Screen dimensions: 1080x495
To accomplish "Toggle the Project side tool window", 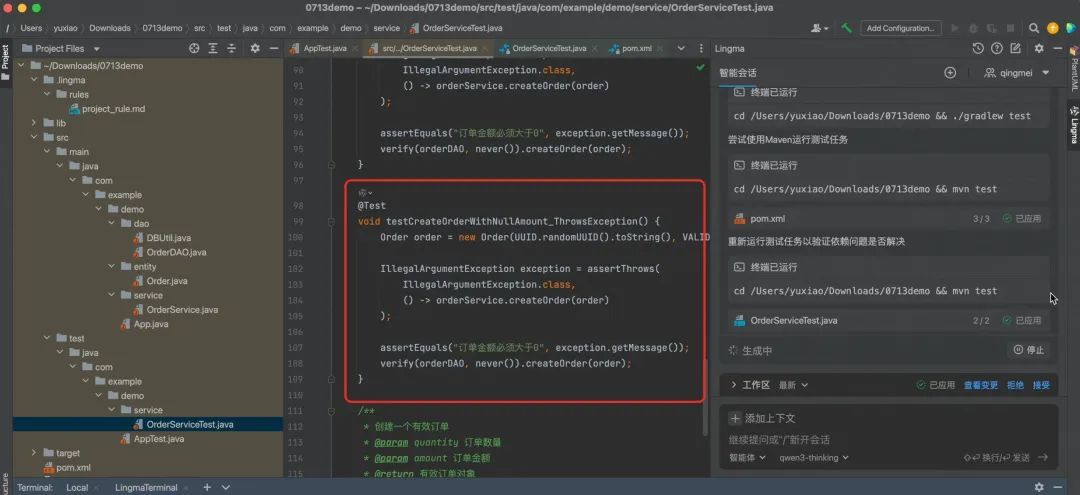I will pyautogui.click(x=6, y=62).
